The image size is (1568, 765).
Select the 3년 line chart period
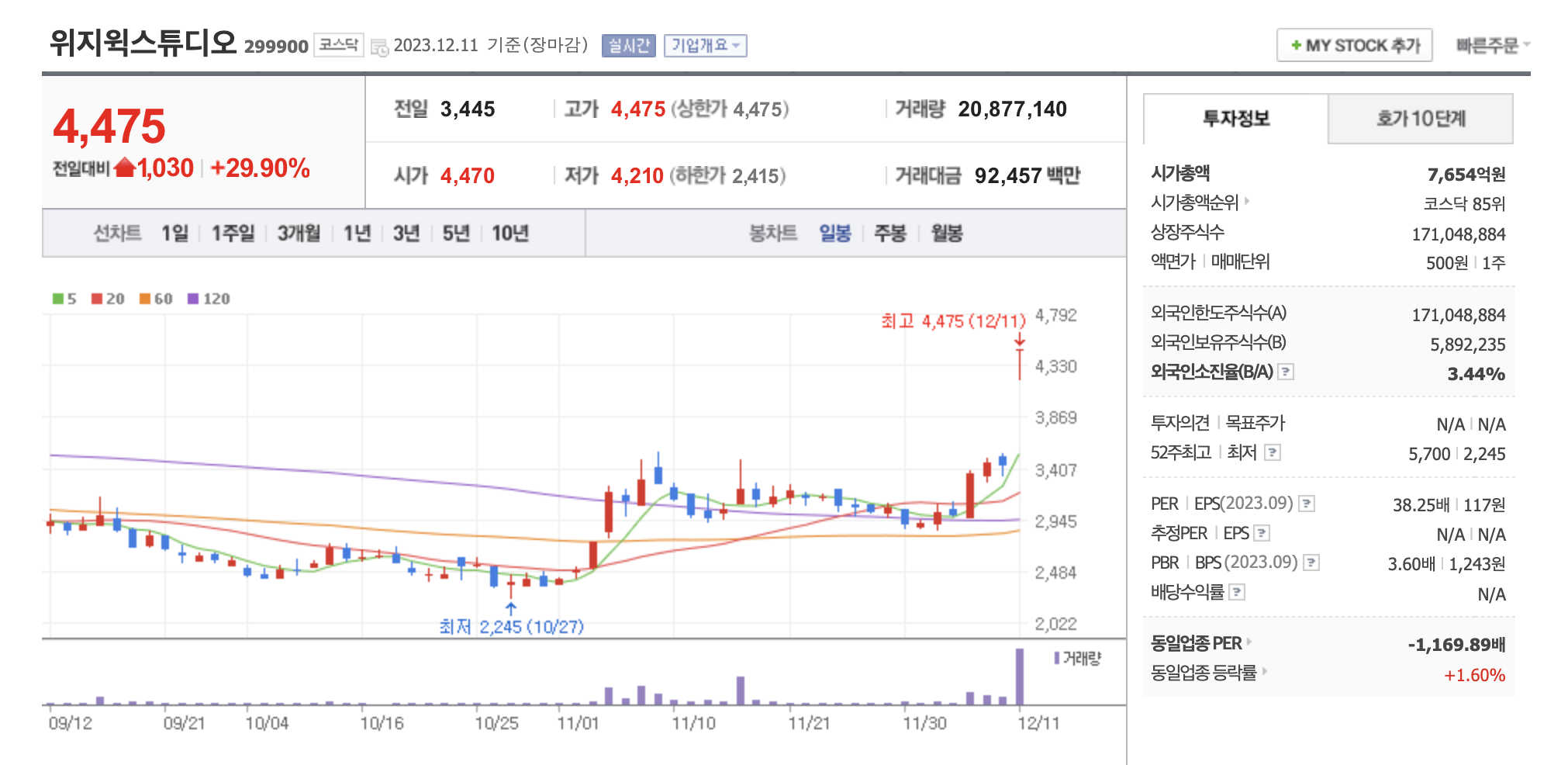tap(406, 233)
